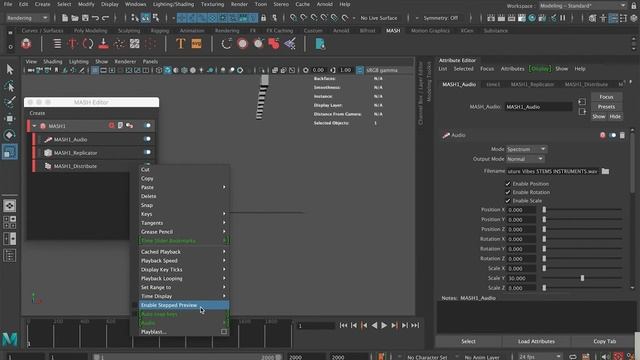The height and width of the screenshot is (360, 640).
Task: Open the Workspace Modeling Standard dropdown
Action: point(582,6)
